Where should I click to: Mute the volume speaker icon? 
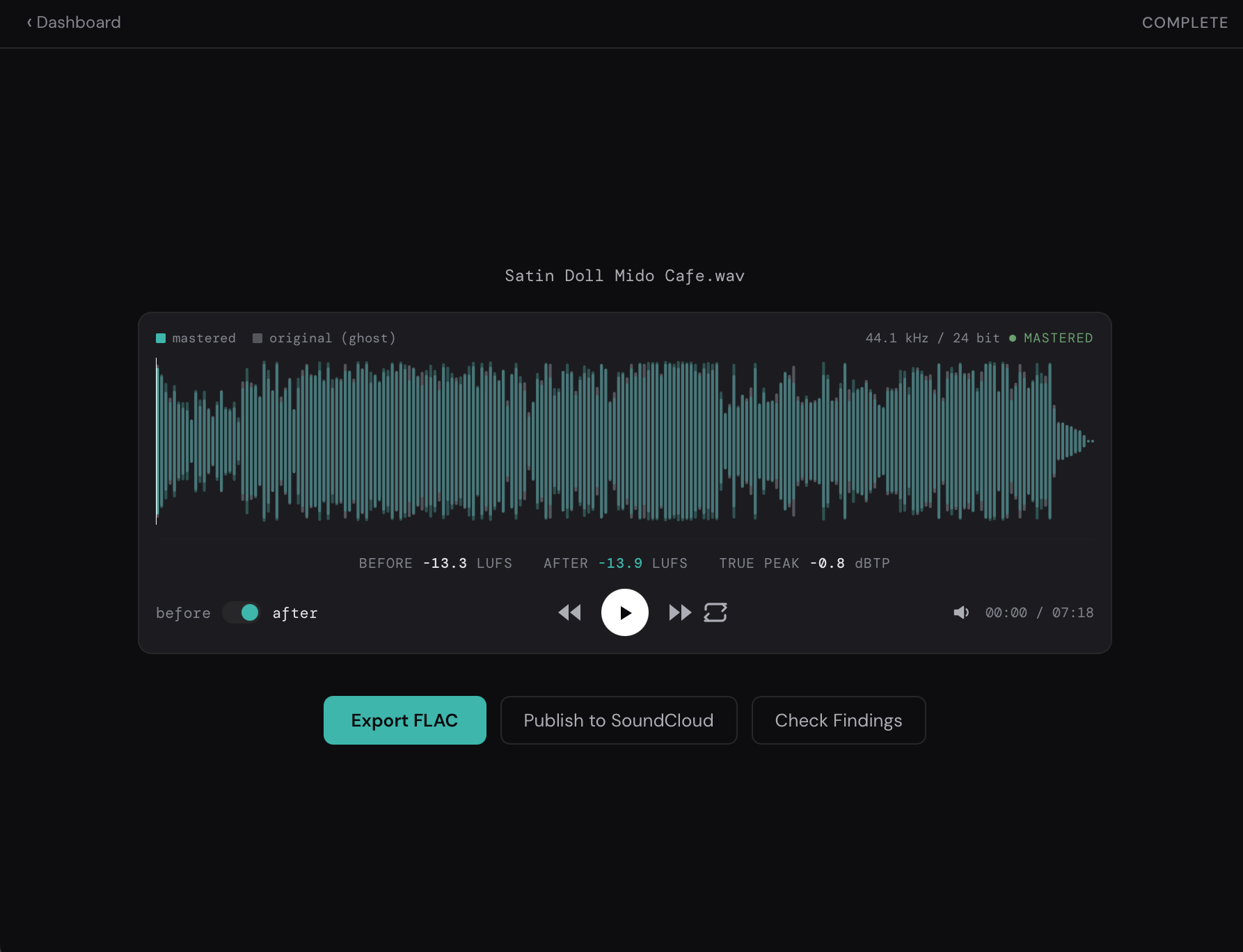(961, 612)
